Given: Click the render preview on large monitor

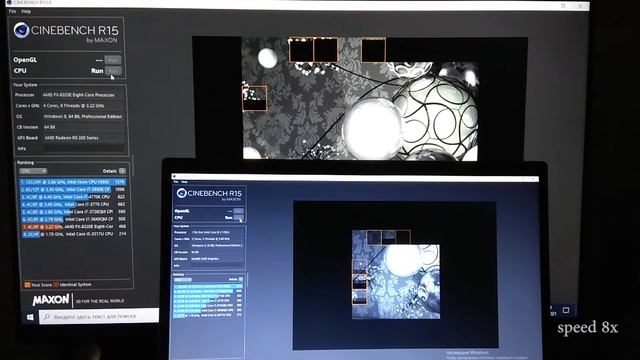Looking at the screenshot, I should click(x=360, y=99).
